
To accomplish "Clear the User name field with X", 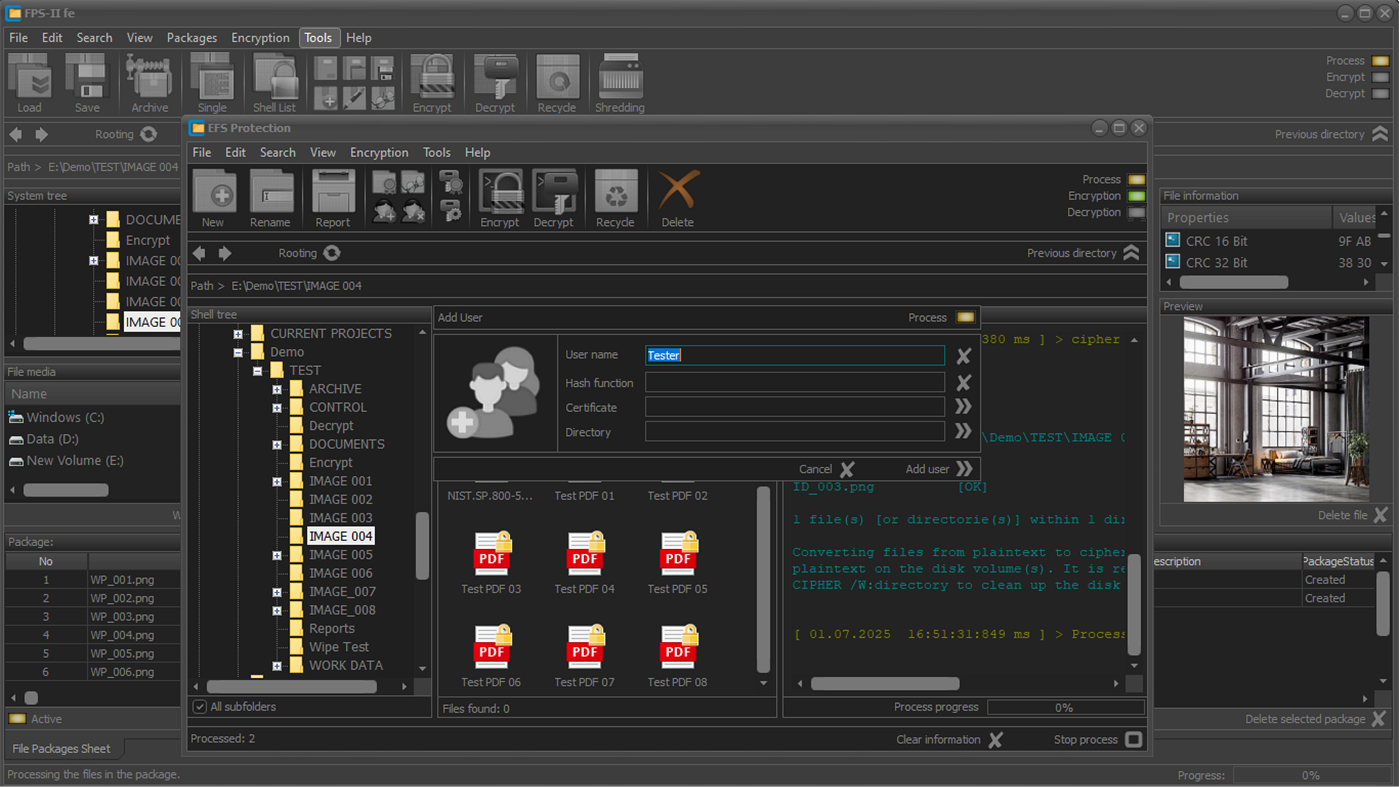I will (x=963, y=356).
